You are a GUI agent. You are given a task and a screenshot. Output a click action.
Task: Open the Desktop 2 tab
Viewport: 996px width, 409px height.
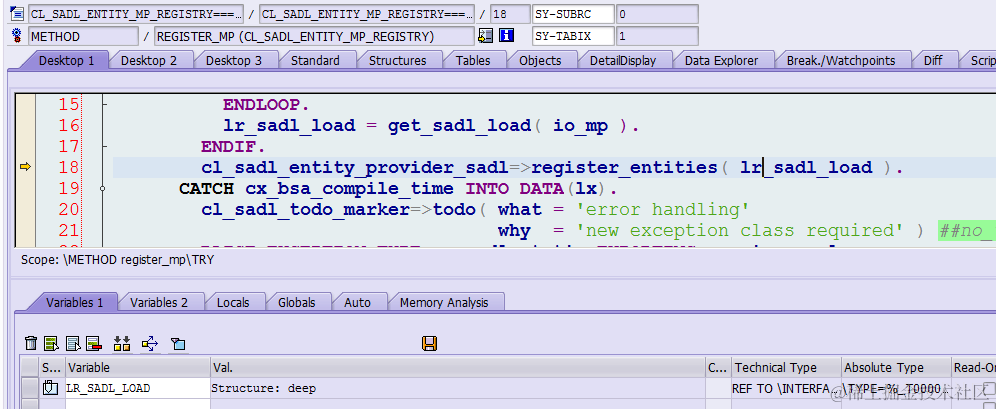[149, 60]
